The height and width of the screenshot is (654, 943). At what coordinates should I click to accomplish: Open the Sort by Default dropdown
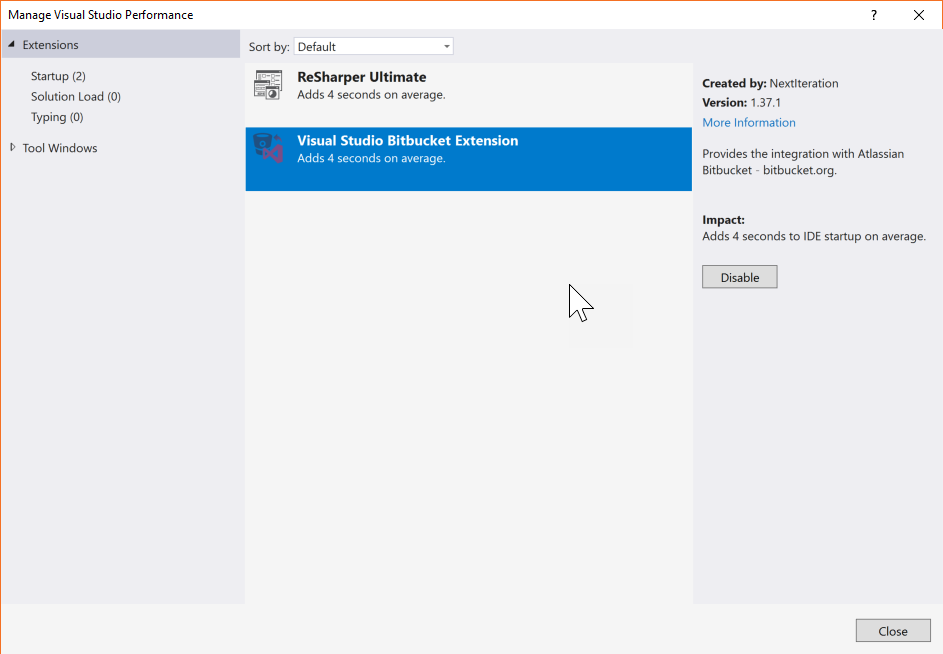click(373, 46)
